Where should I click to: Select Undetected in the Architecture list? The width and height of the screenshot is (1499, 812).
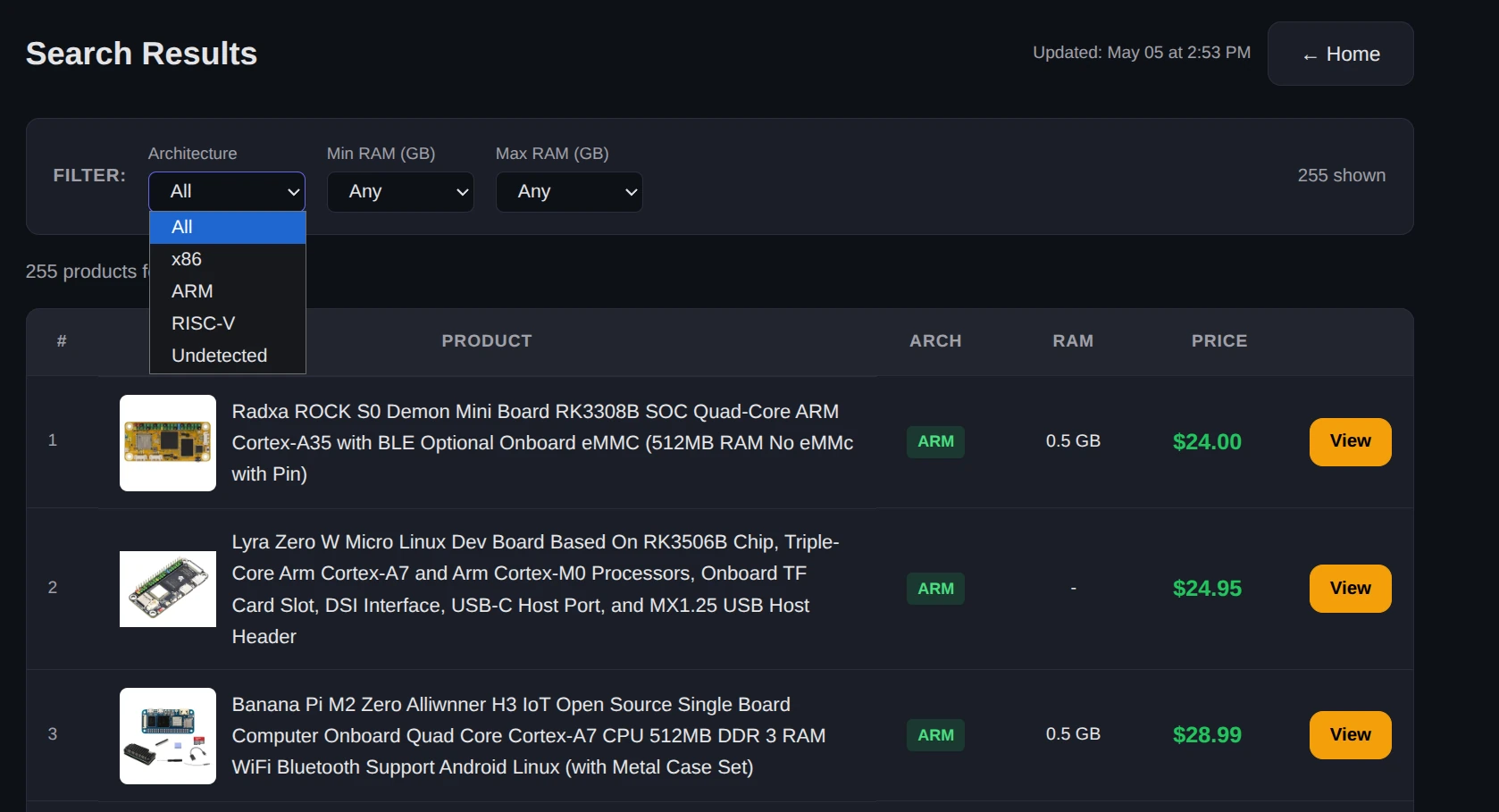tap(228, 356)
